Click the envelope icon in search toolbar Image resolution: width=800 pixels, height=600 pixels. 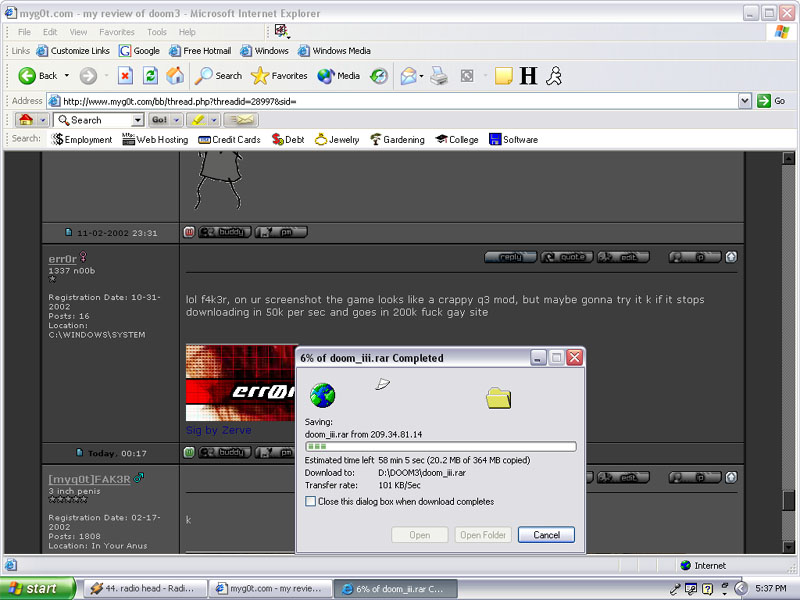point(241,120)
